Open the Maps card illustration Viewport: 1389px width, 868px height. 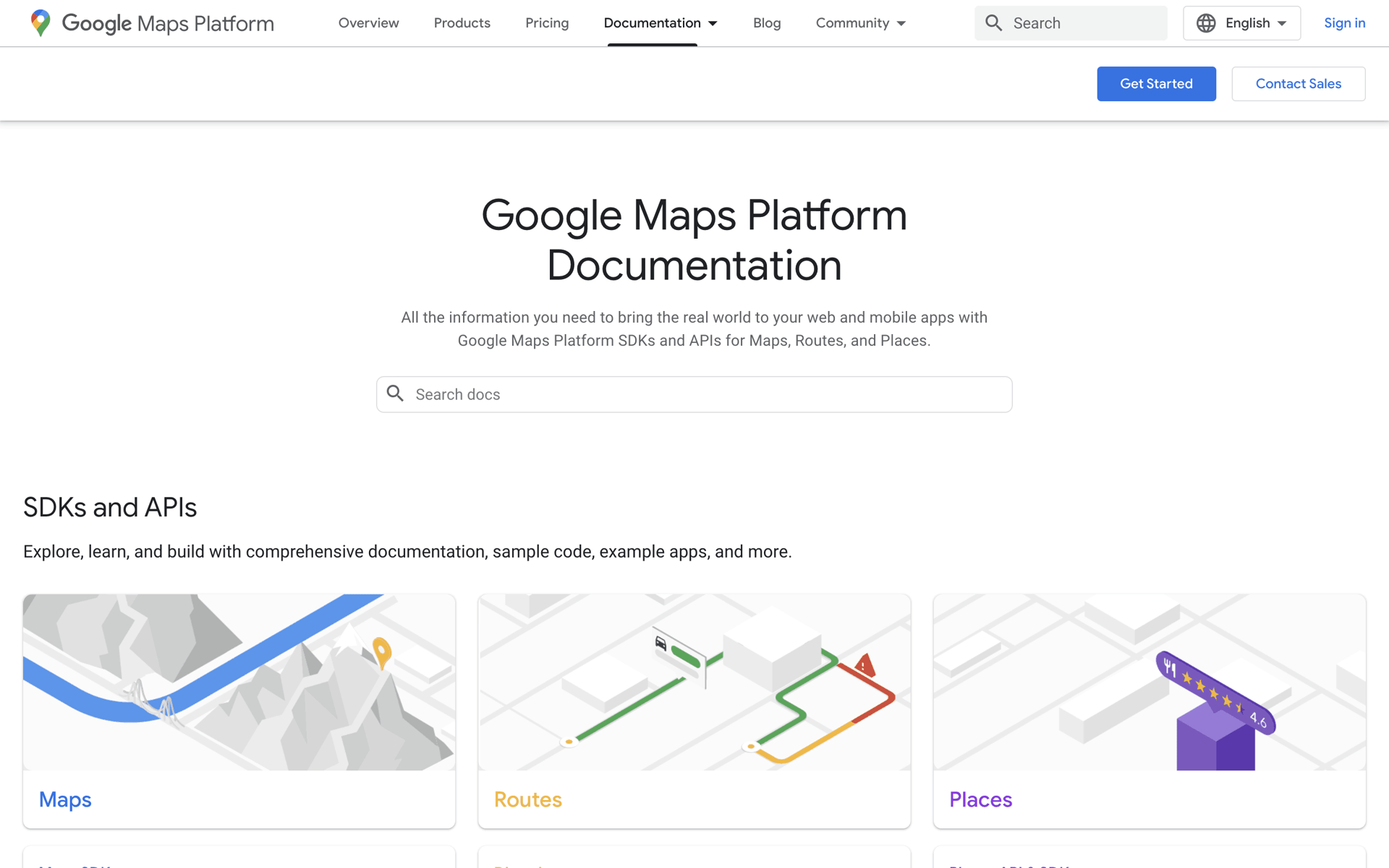click(239, 682)
